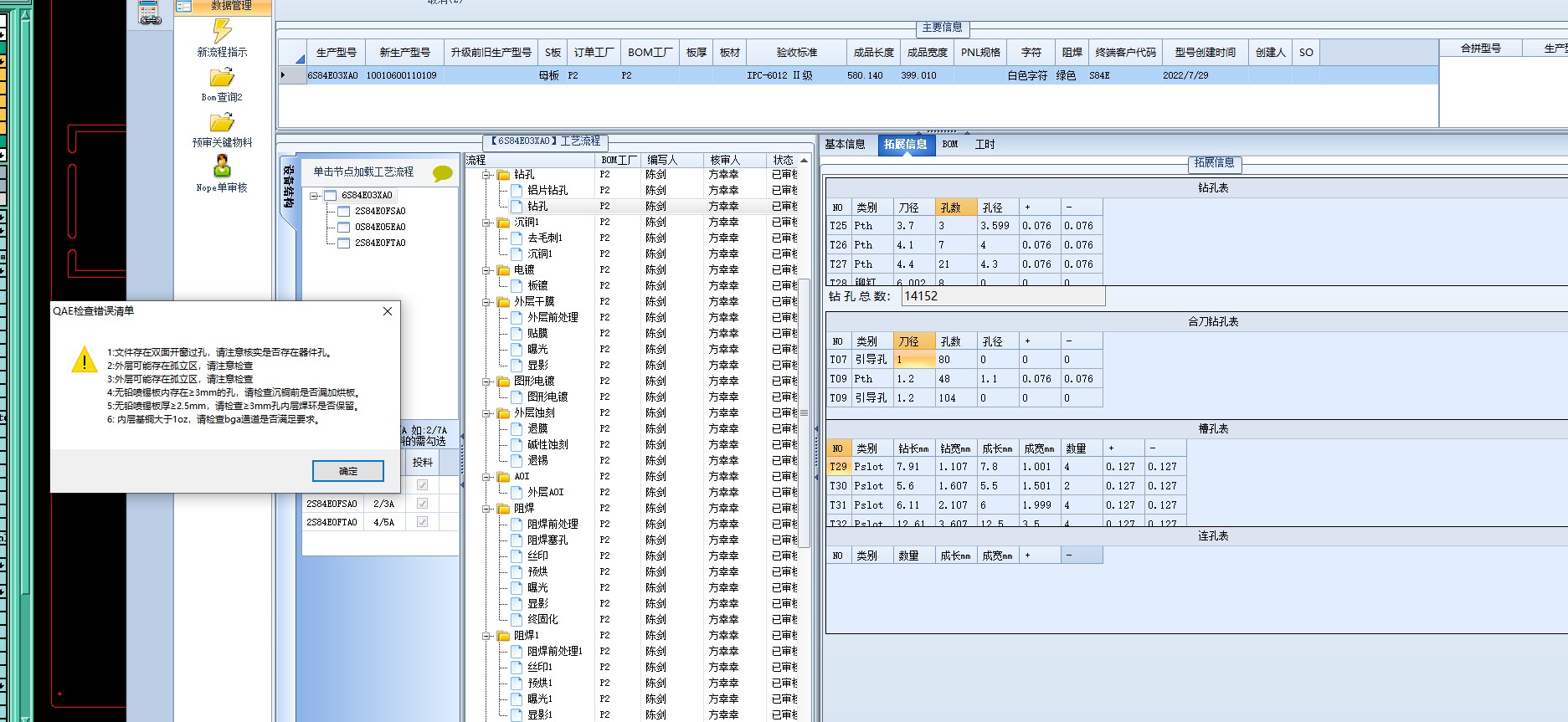Open the Bom查询2 folder icon

[222, 78]
